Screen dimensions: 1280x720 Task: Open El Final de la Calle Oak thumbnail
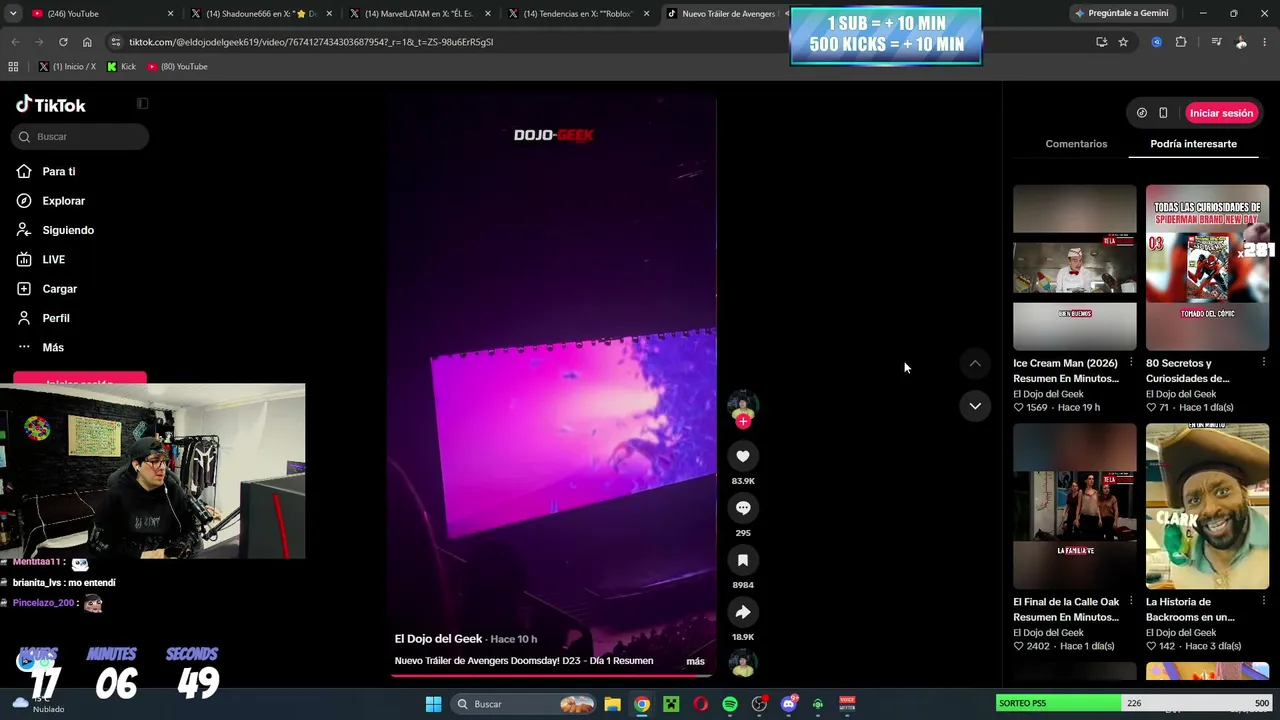pos(1075,506)
